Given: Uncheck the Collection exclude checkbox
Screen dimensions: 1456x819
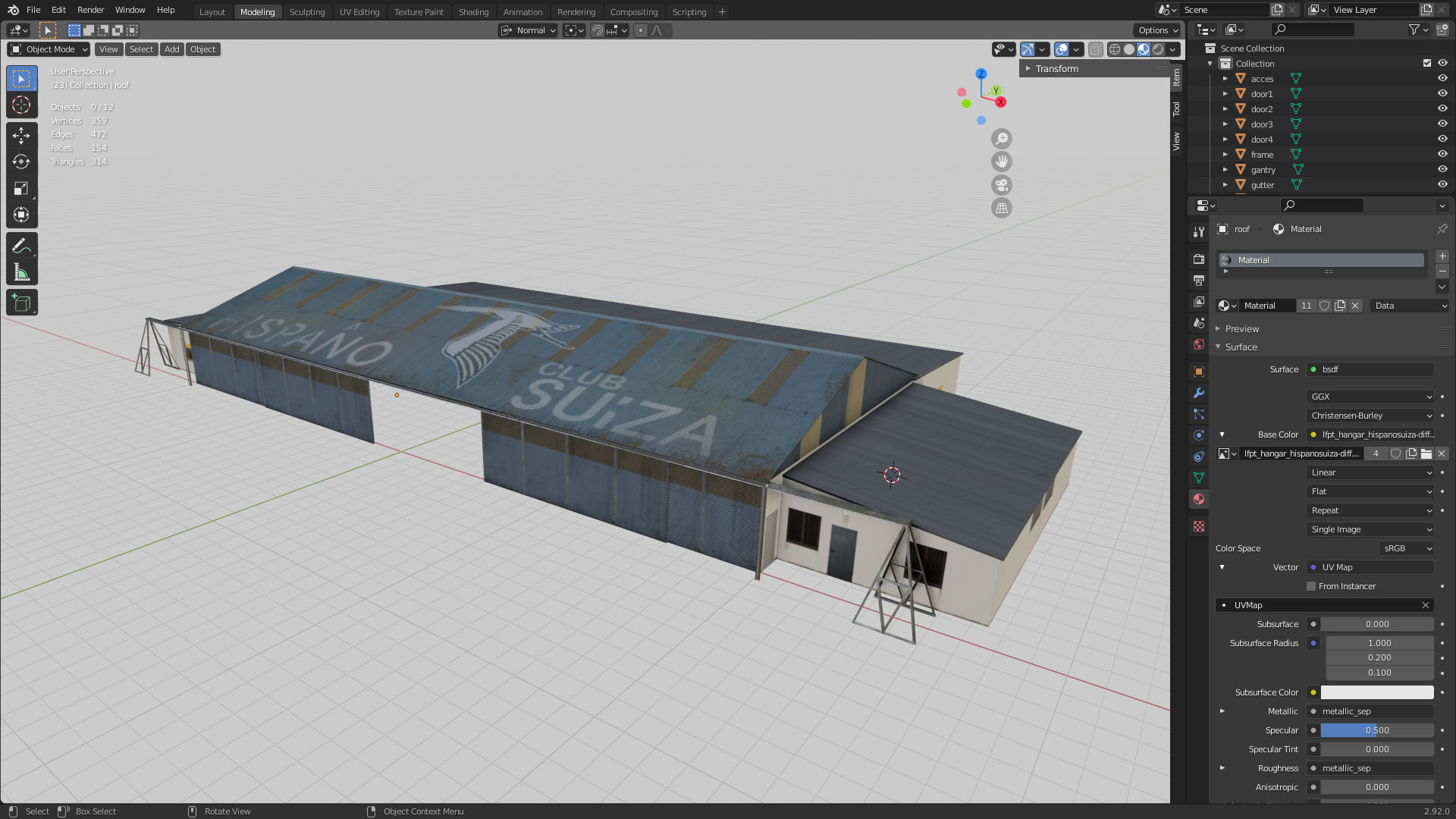Looking at the screenshot, I should coord(1427,63).
